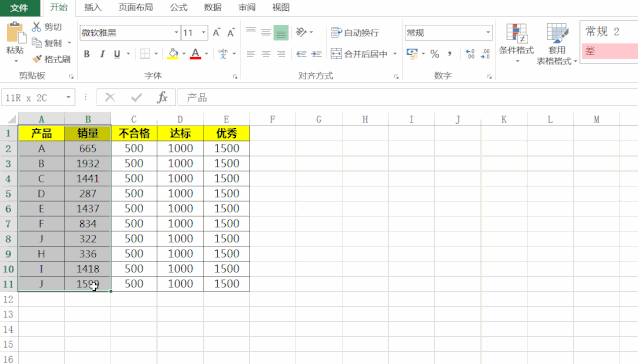Click cell containing 1932
Screen dimensions: 638x364
[87, 163]
